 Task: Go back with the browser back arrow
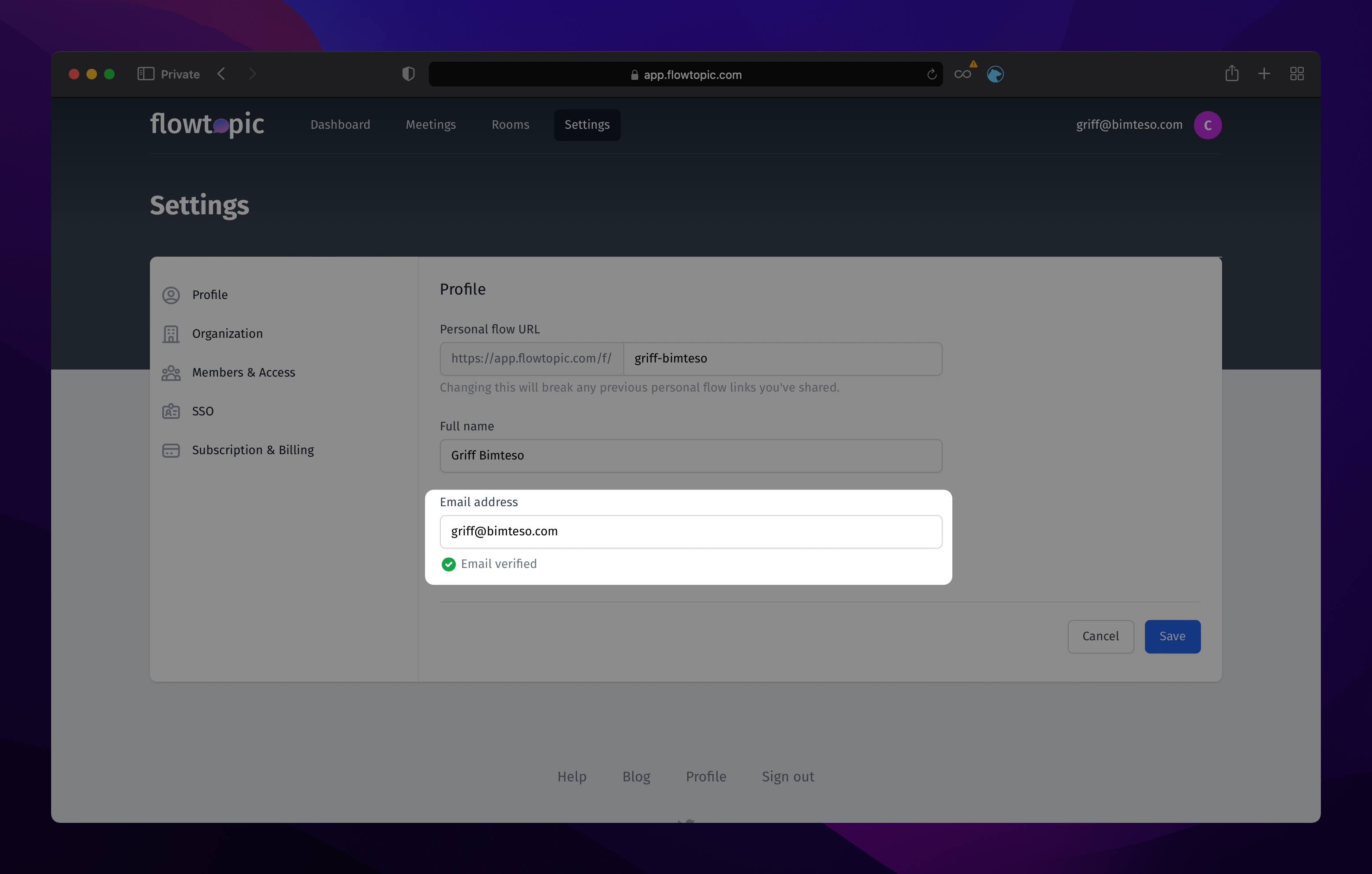[222, 74]
